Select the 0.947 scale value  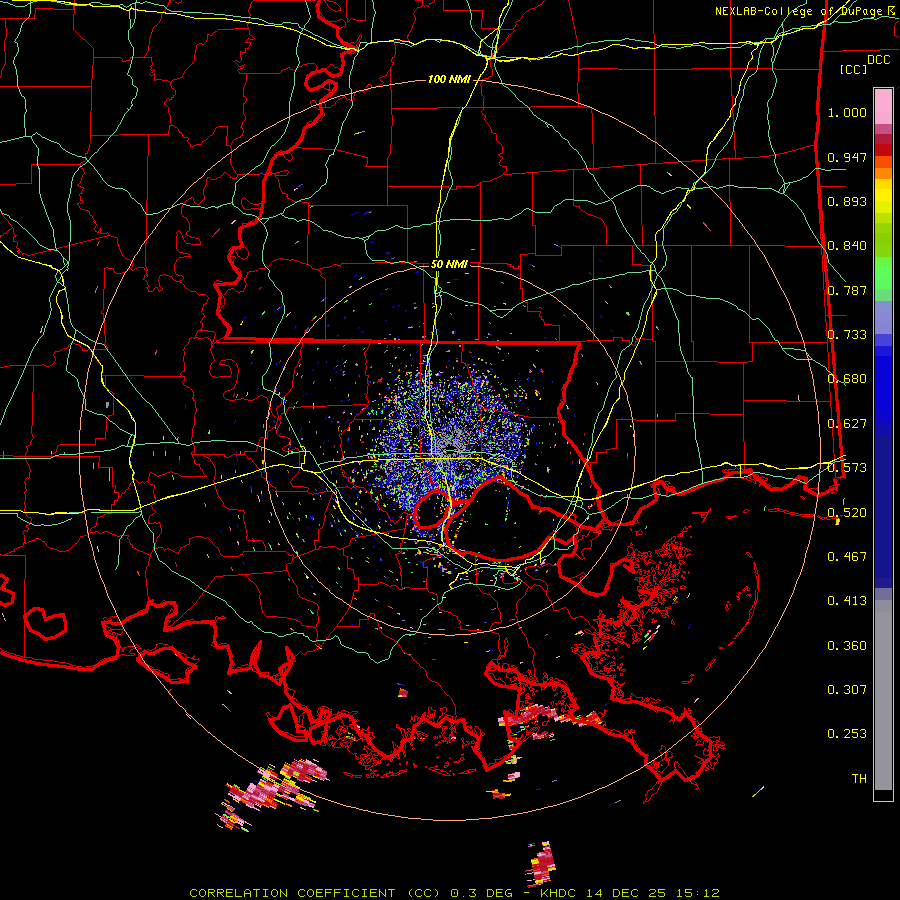pyautogui.click(x=847, y=157)
